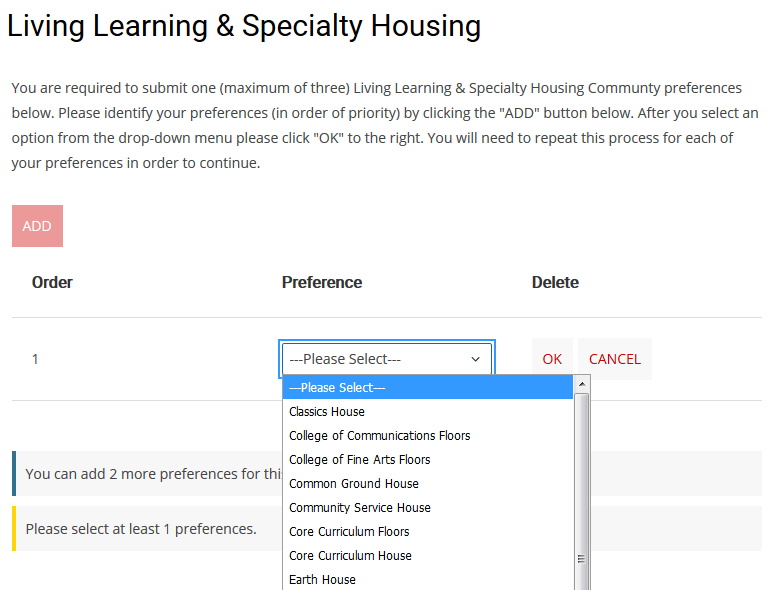Select Classics House from the list
This screenshot has height=590, width=777.
coord(327,412)
